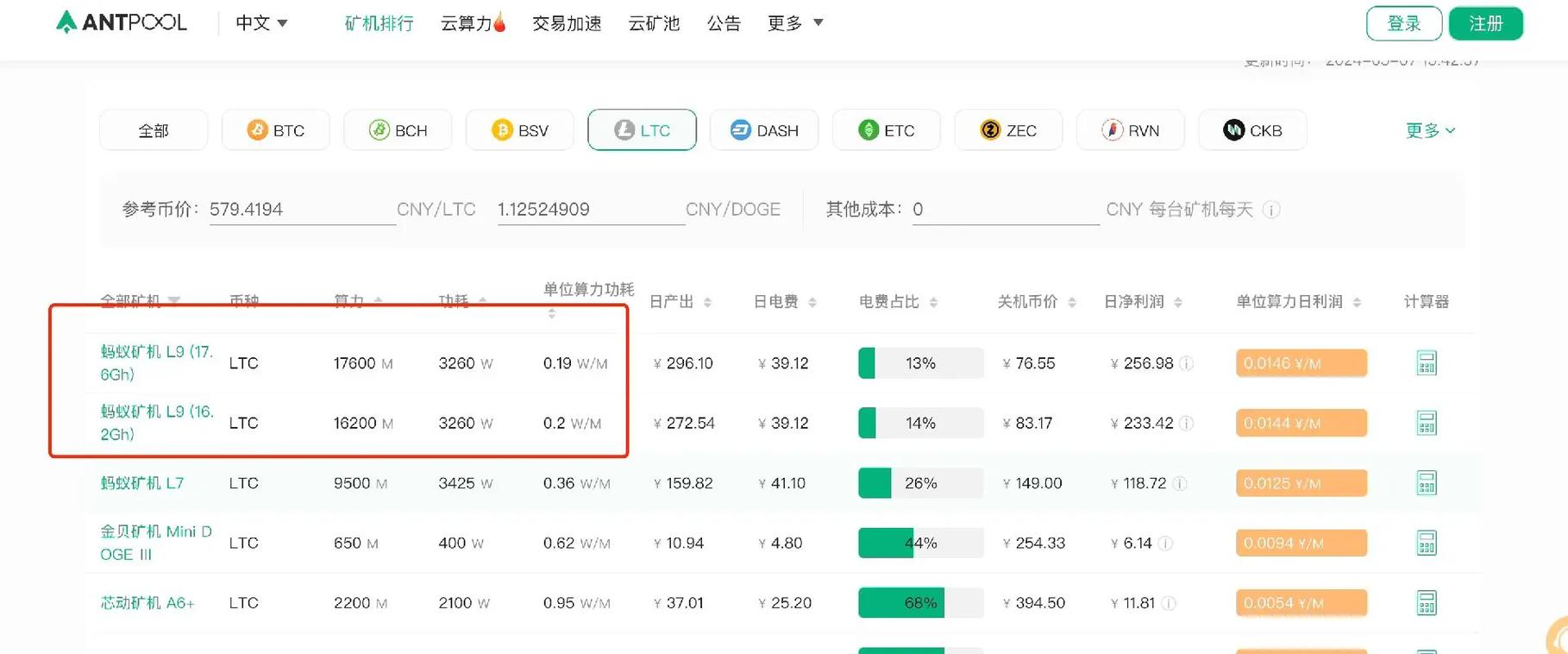This screenshot has height=654, width=1568.
Task: Click info icon beside ¥11.81 profit
Action: tap(1169, 603)
